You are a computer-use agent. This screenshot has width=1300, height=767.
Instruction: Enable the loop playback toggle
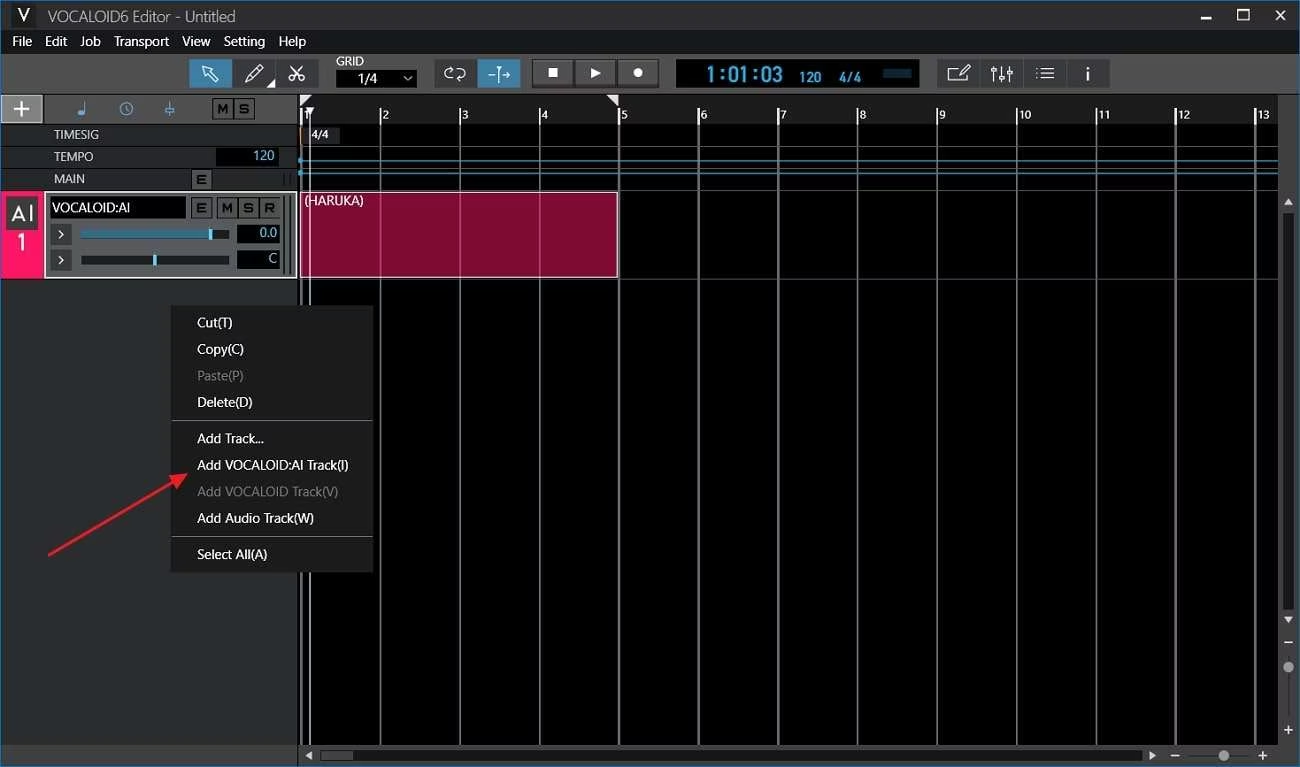click(x=453, y=73)
